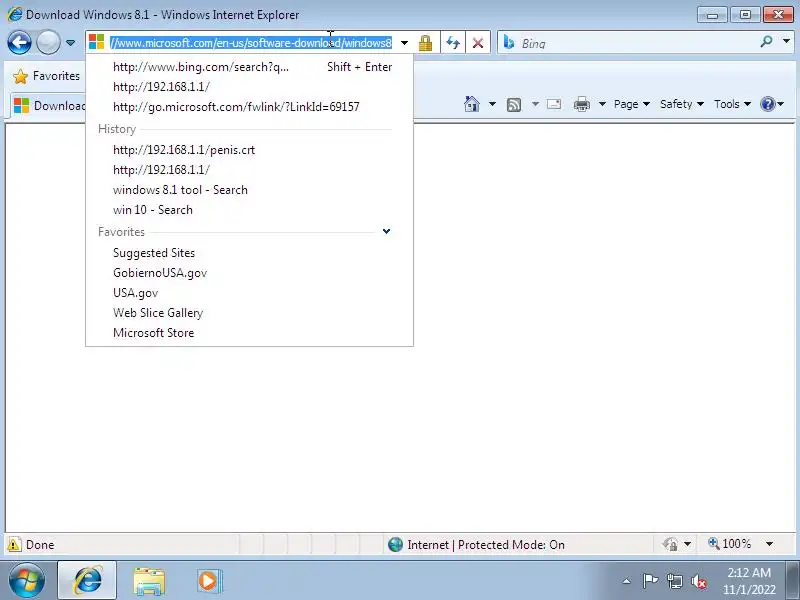Screen dimensions: 800x600
Task: Open the privacy icon dropdown arrow
Action: 687,544
